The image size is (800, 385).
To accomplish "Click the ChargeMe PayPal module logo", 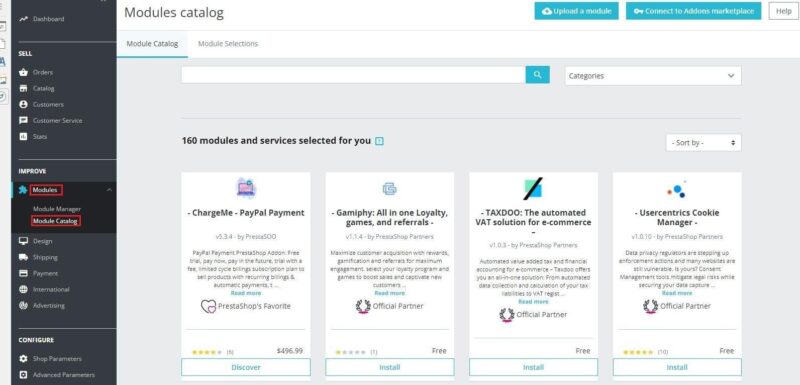I will click(x=246, y=189).
